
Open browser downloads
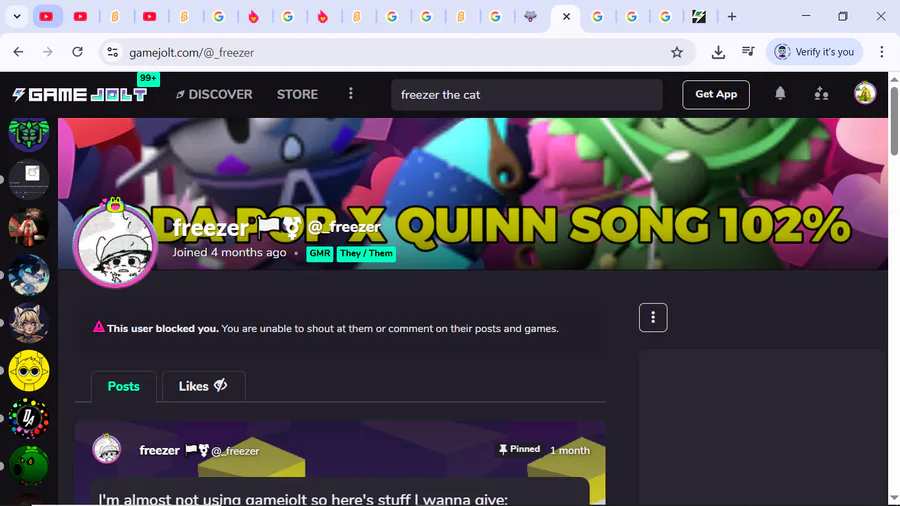pyautogui.click(x=718, y=52)
